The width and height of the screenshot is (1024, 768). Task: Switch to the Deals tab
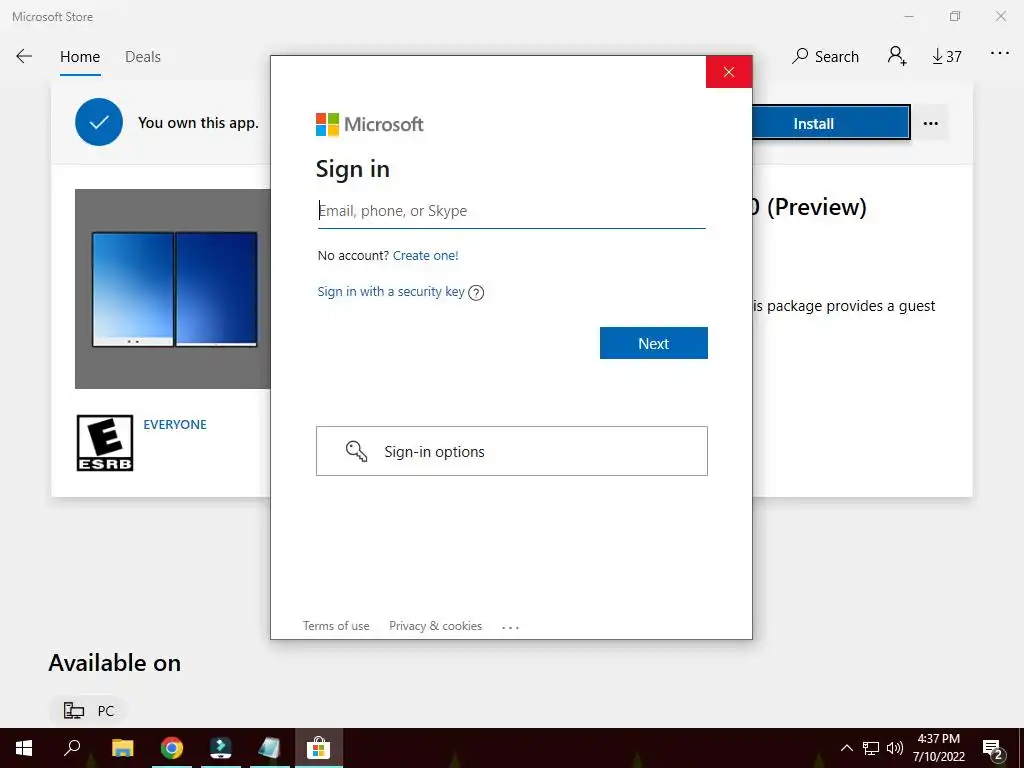[142, 57]
